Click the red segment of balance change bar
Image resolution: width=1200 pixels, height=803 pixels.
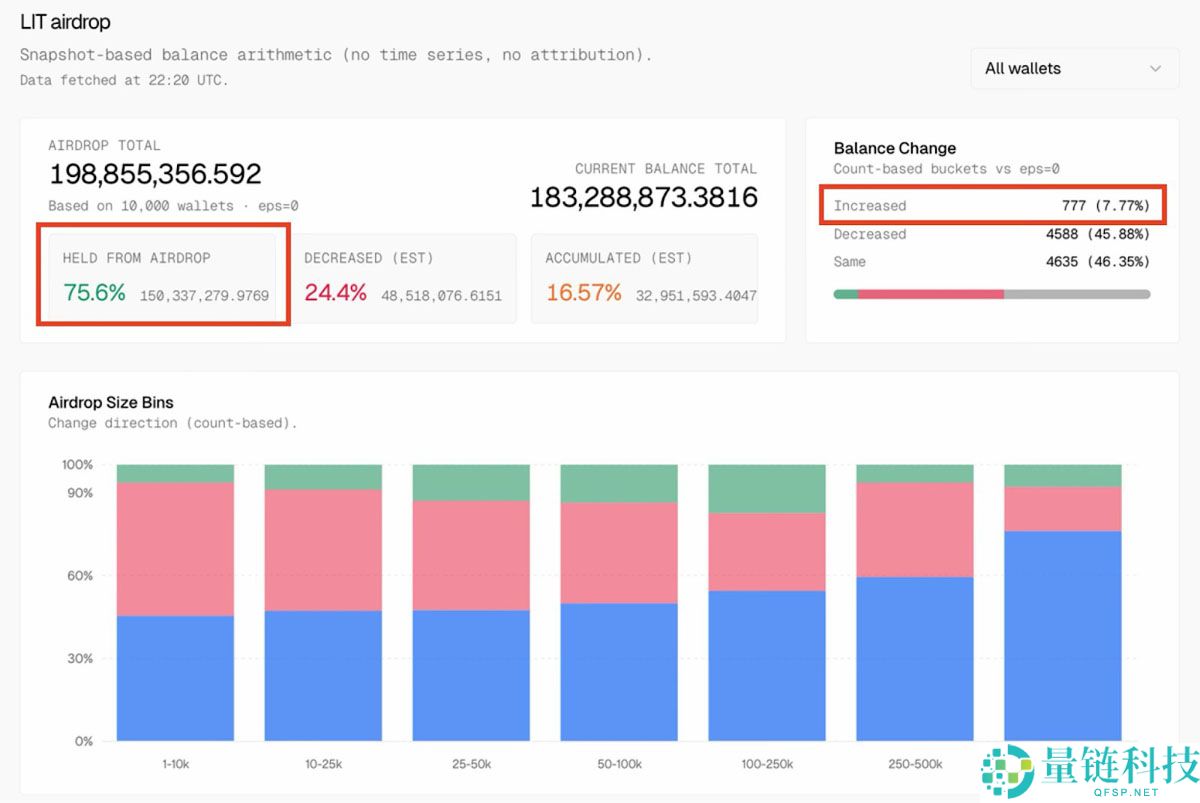[x=931, y=294]
